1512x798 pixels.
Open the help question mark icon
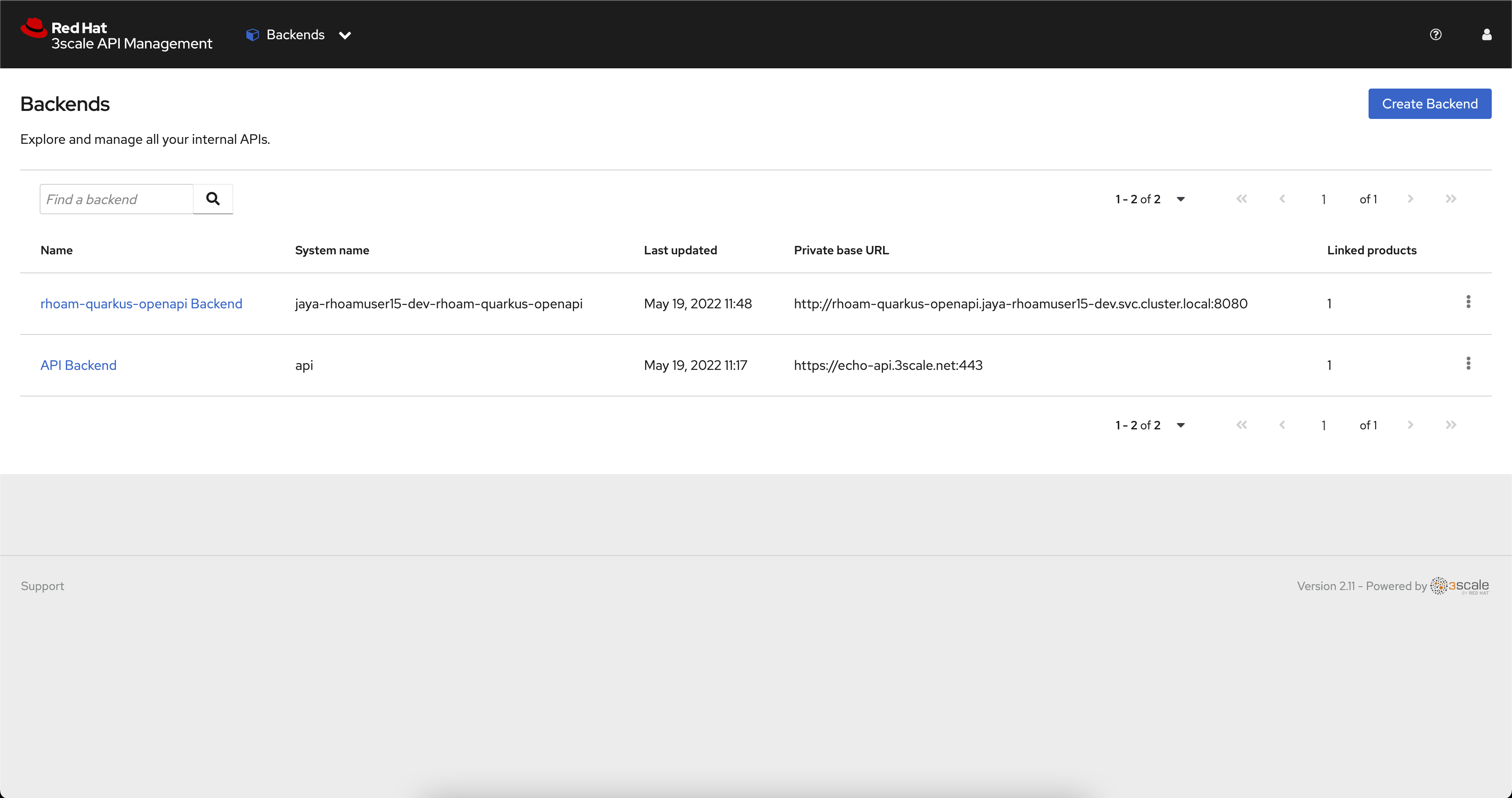click(x=1435, y=35)
